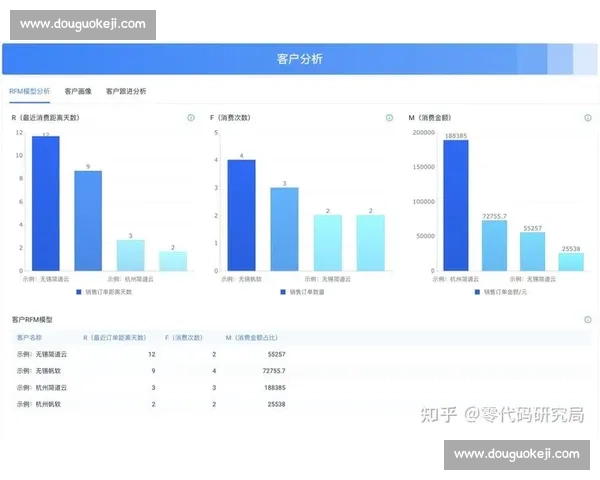Select the shortest R chart bar

tap(173, 261)
